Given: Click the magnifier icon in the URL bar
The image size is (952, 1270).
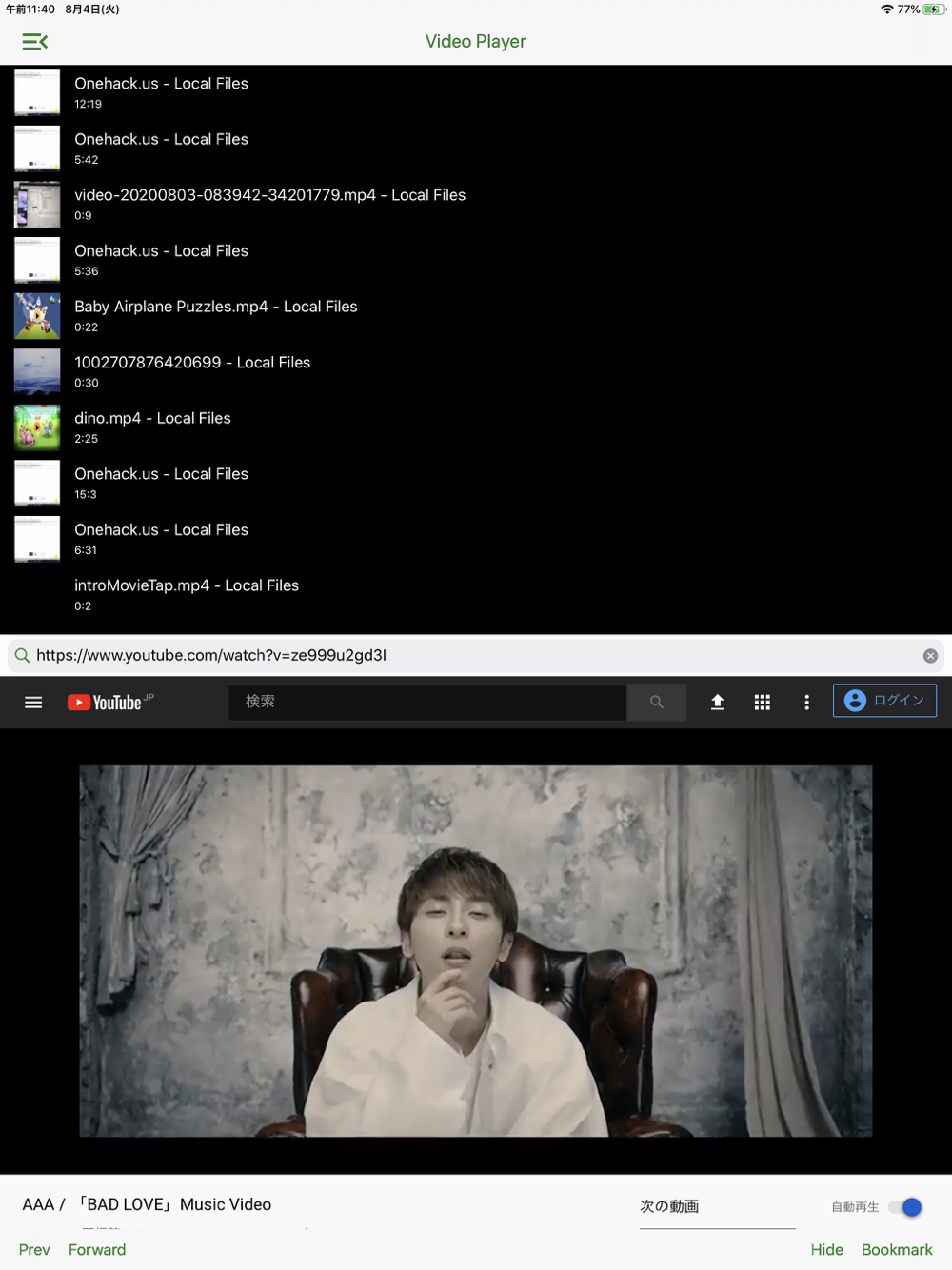Looking at the screenshot, I should 22,655.
